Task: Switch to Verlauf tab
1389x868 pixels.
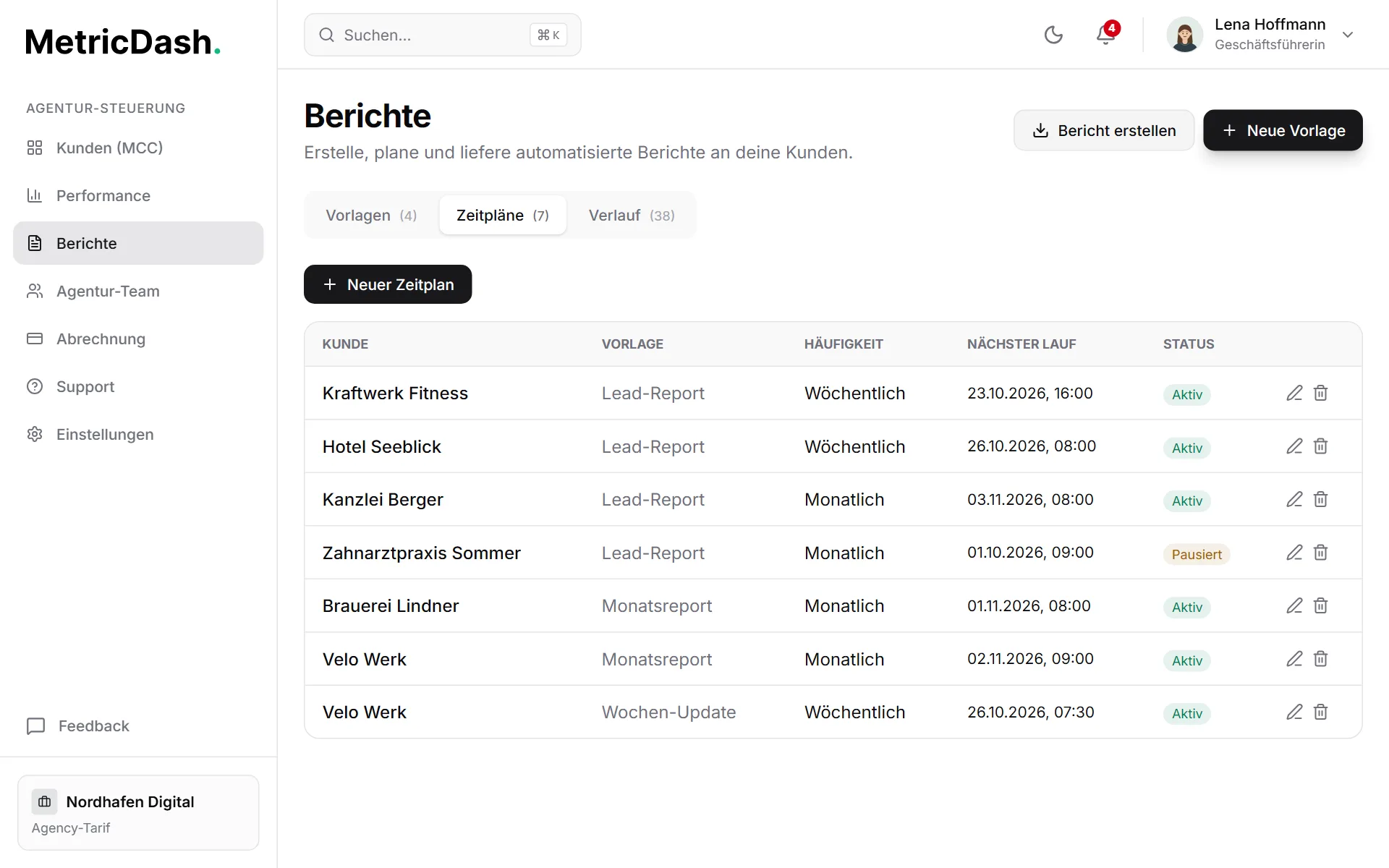Action: pyautogui.click(x=632, y=215)
